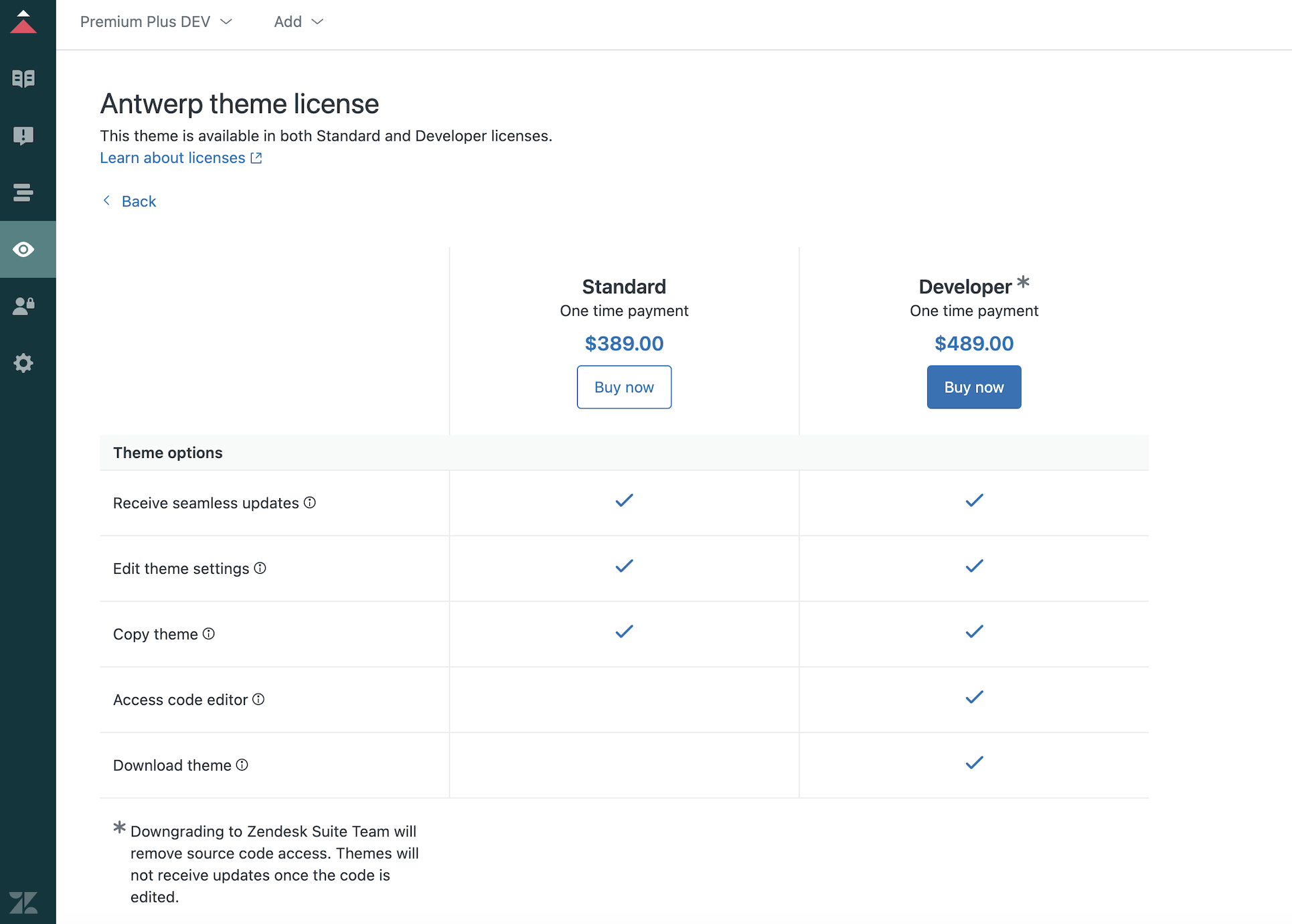Viewport: 1292px width, 924px height.
Task: Click info icon next to Edit theme settings
Action: [x=260, y=568]
